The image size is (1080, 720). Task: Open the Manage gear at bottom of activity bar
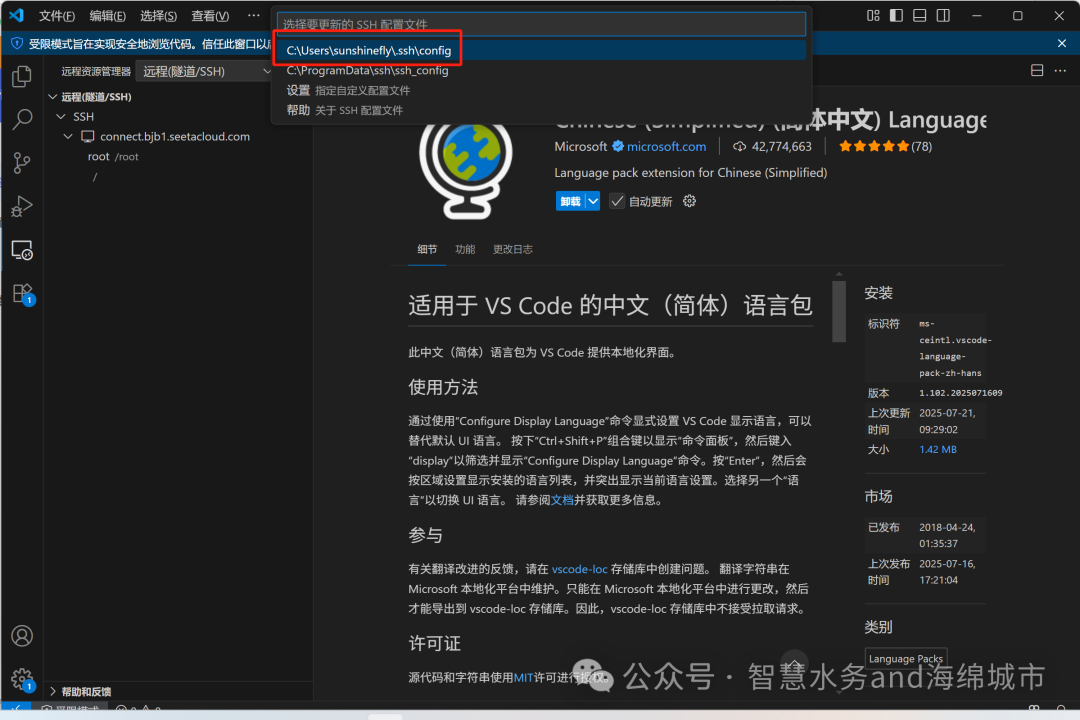(22, 678)
